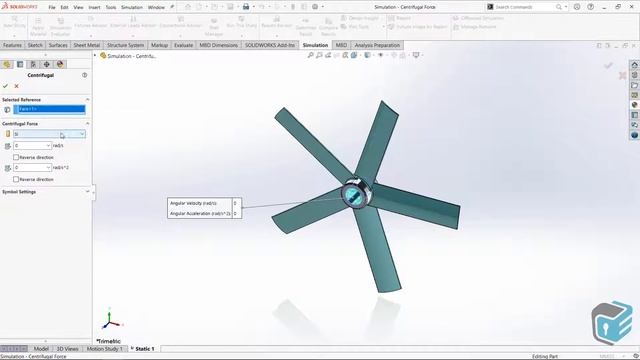This screenshot has height=360, width=640.
Task: Click the Zoom to Fit view icon
Action: coord(311,55)
